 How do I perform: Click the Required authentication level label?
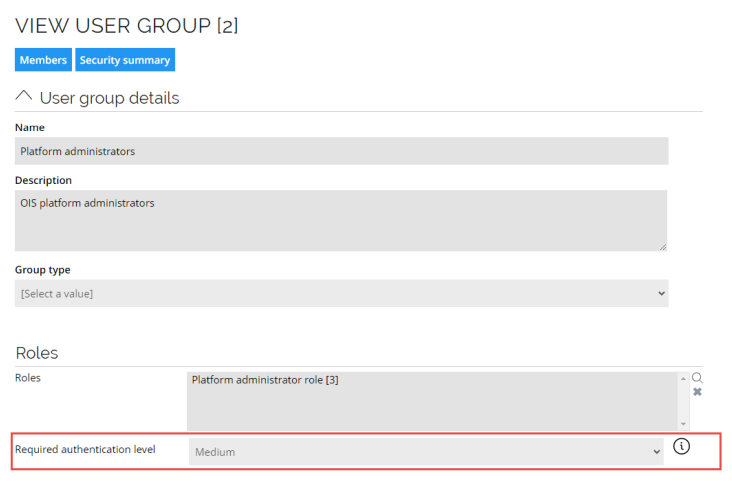click(85, 449)
